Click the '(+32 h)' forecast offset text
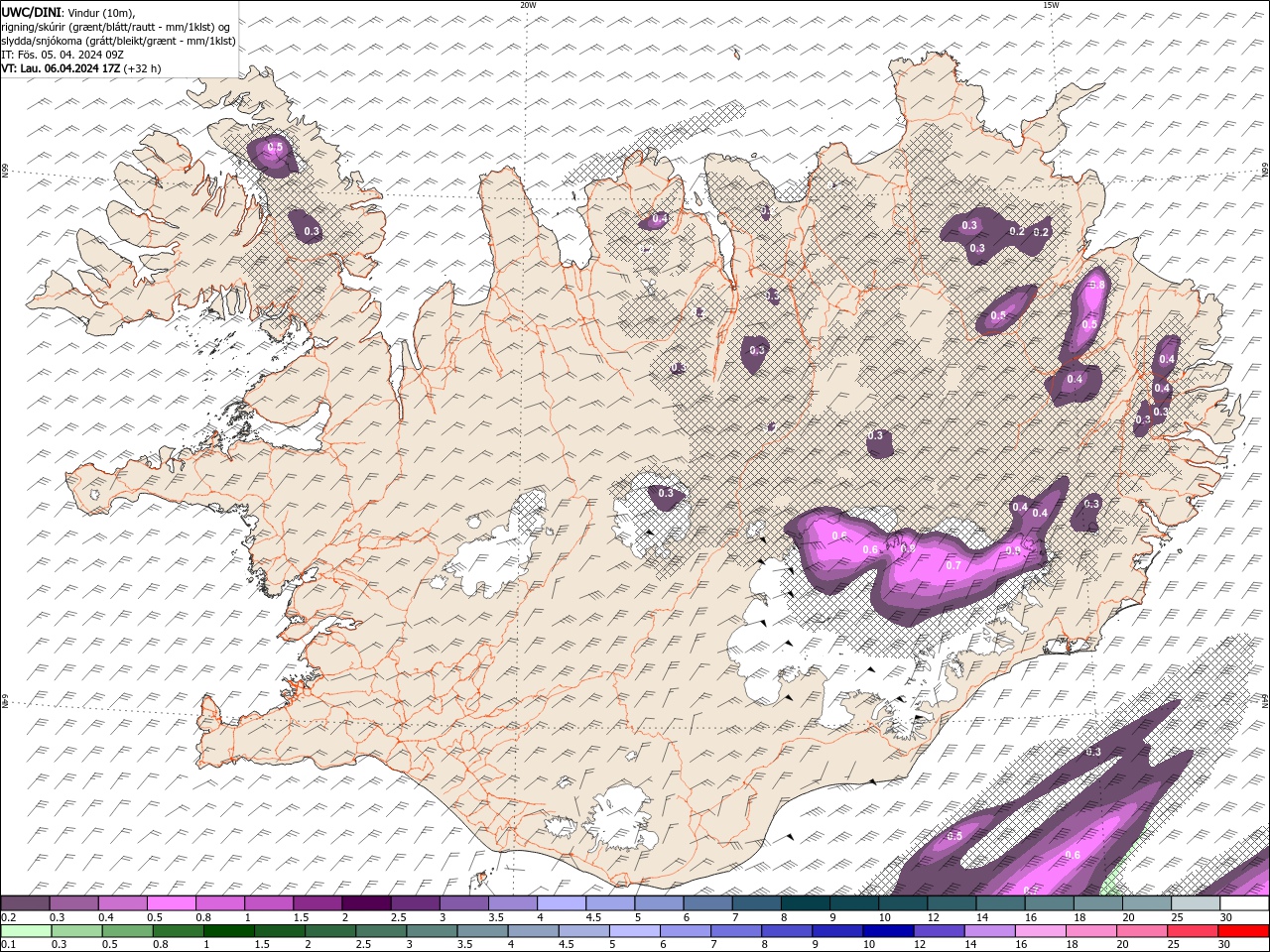The height and width of the screenshot is (952, 1270). click(x=143, y=68)
